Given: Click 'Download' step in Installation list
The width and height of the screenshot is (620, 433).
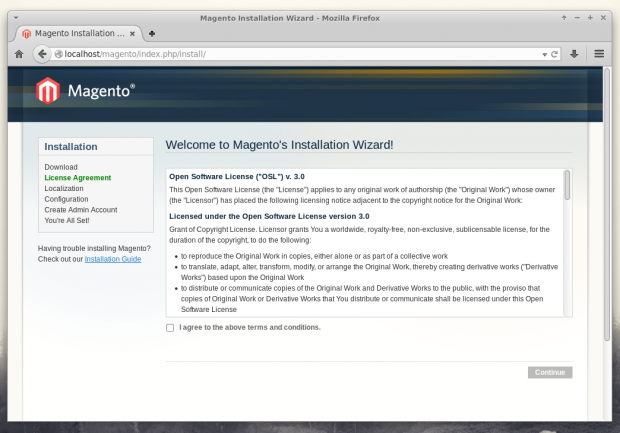Looking at the screenshot, I should click(61, 167).
